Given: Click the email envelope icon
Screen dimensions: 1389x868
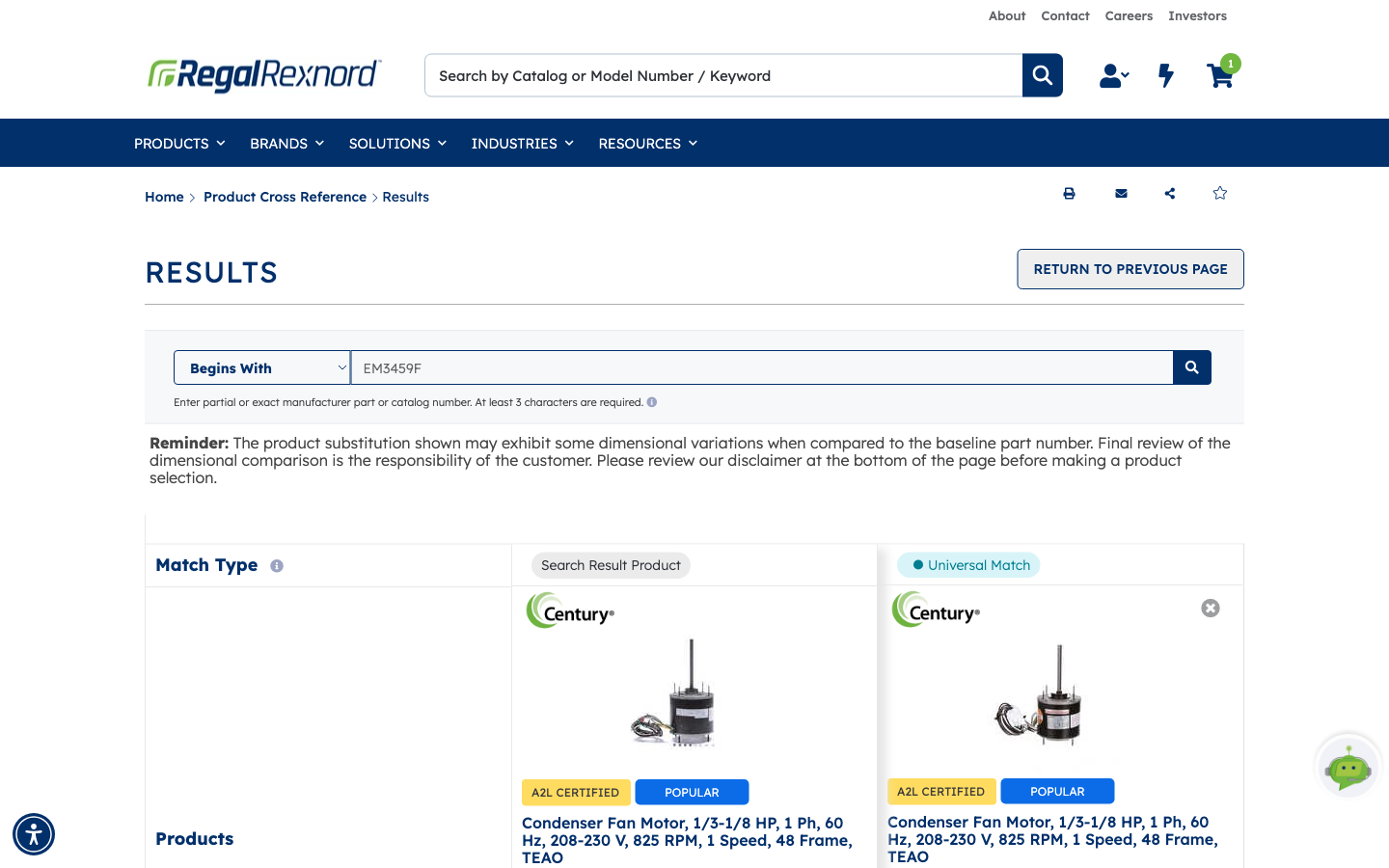Looking at the screenshot, I should 1121,193.
